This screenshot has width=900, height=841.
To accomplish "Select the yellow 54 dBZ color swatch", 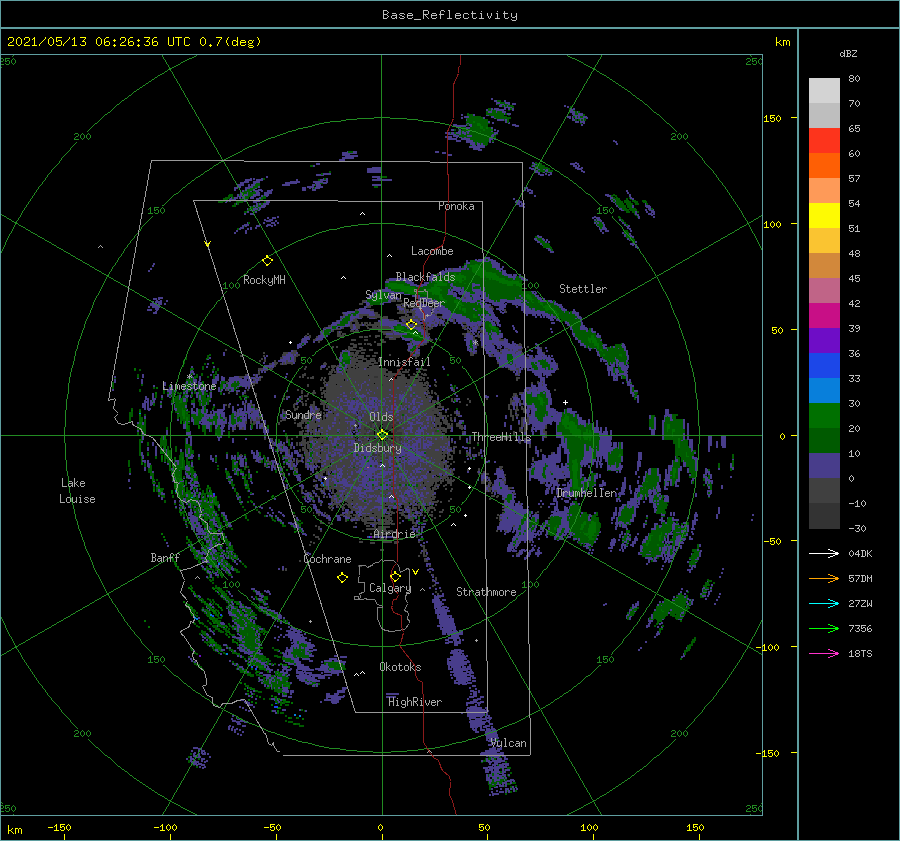I will click(824, 216).
